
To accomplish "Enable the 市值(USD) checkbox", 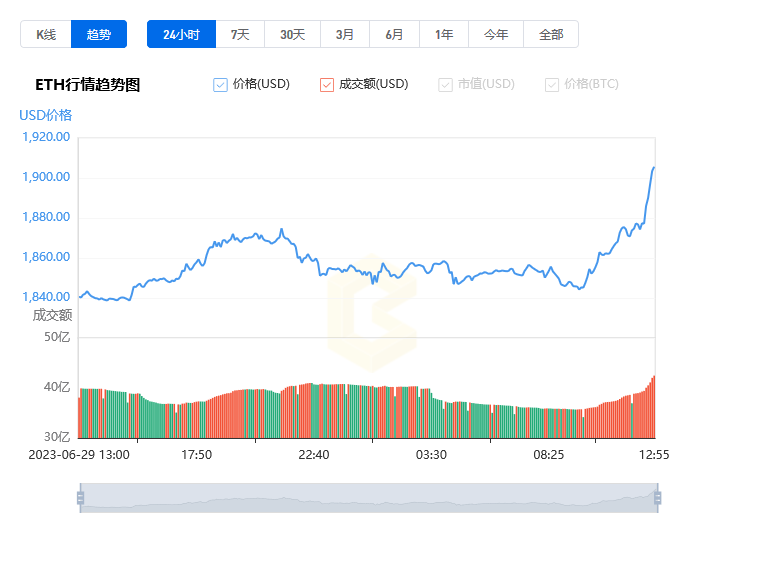I will (x=445, y=85).
